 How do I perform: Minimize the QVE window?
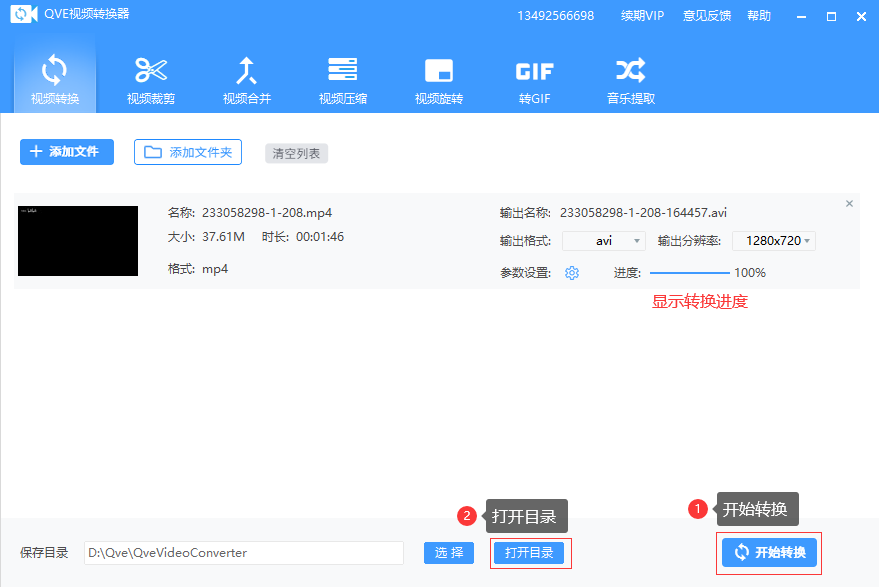(802, 17)
